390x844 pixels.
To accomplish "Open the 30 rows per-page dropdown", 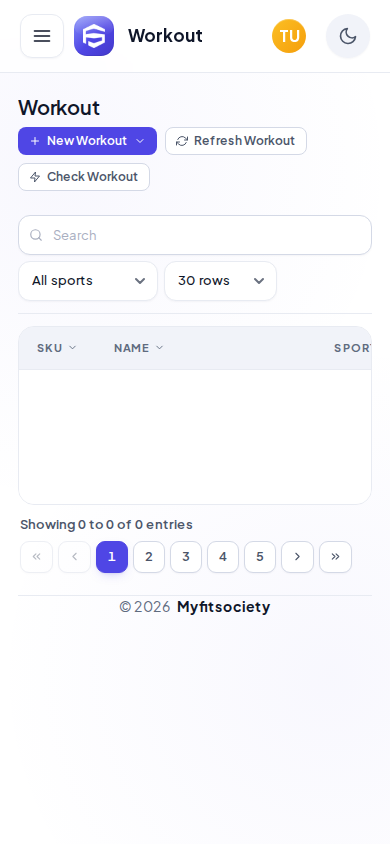I will click(221, 281).
